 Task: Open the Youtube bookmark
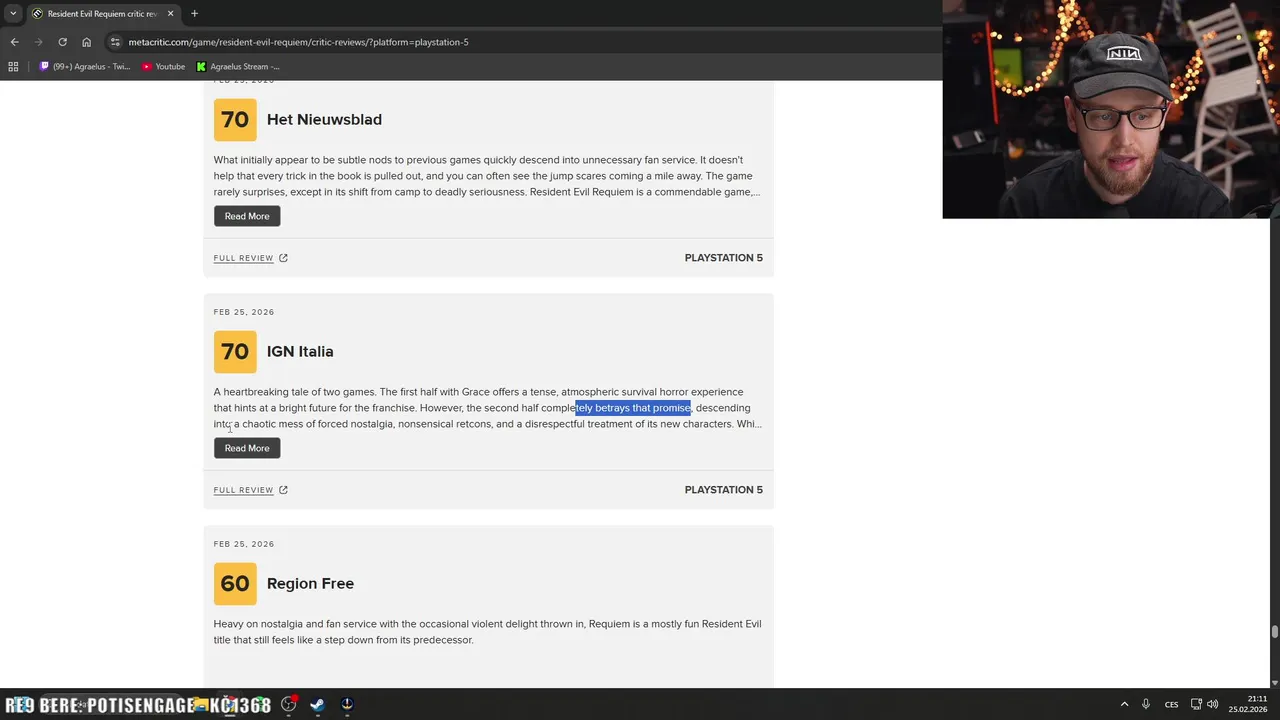click(x=163, y=67)
